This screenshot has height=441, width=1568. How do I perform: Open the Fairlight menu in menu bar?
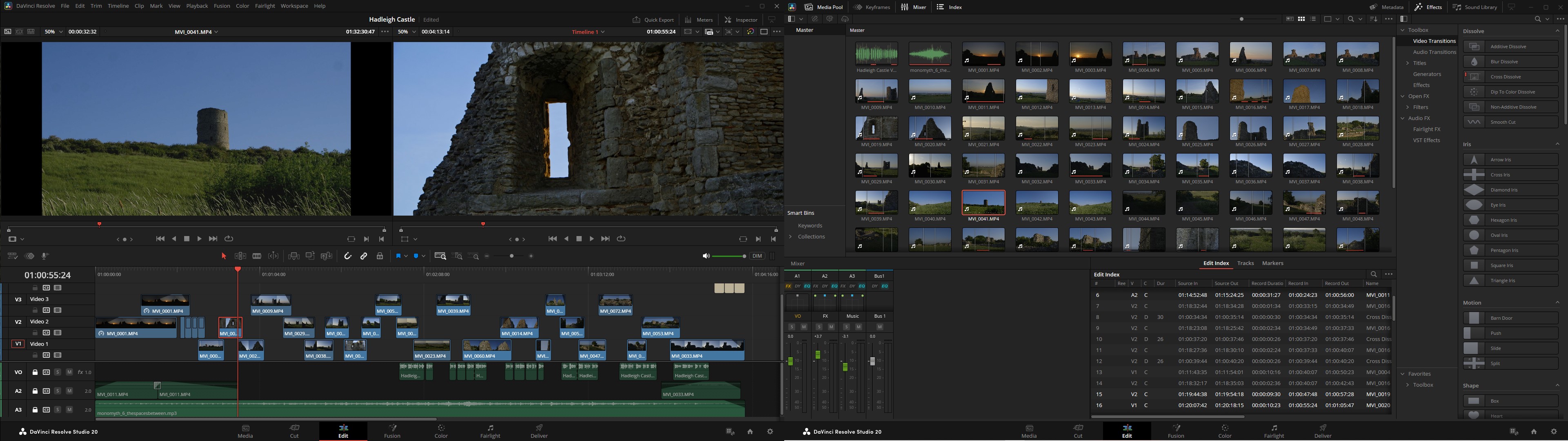tap(265, 6)
